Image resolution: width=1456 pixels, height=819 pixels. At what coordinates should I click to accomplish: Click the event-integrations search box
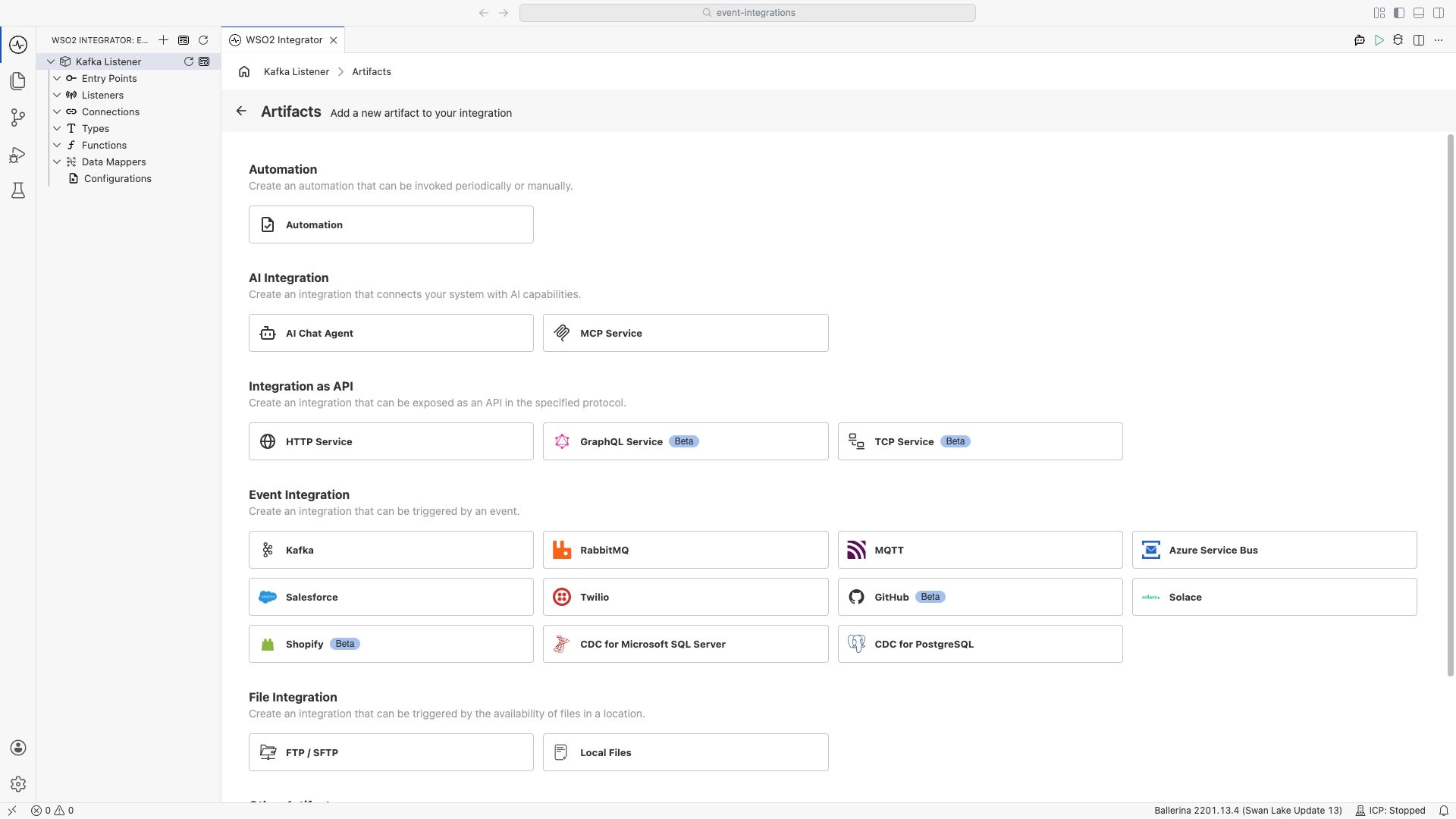pos(748,13)
